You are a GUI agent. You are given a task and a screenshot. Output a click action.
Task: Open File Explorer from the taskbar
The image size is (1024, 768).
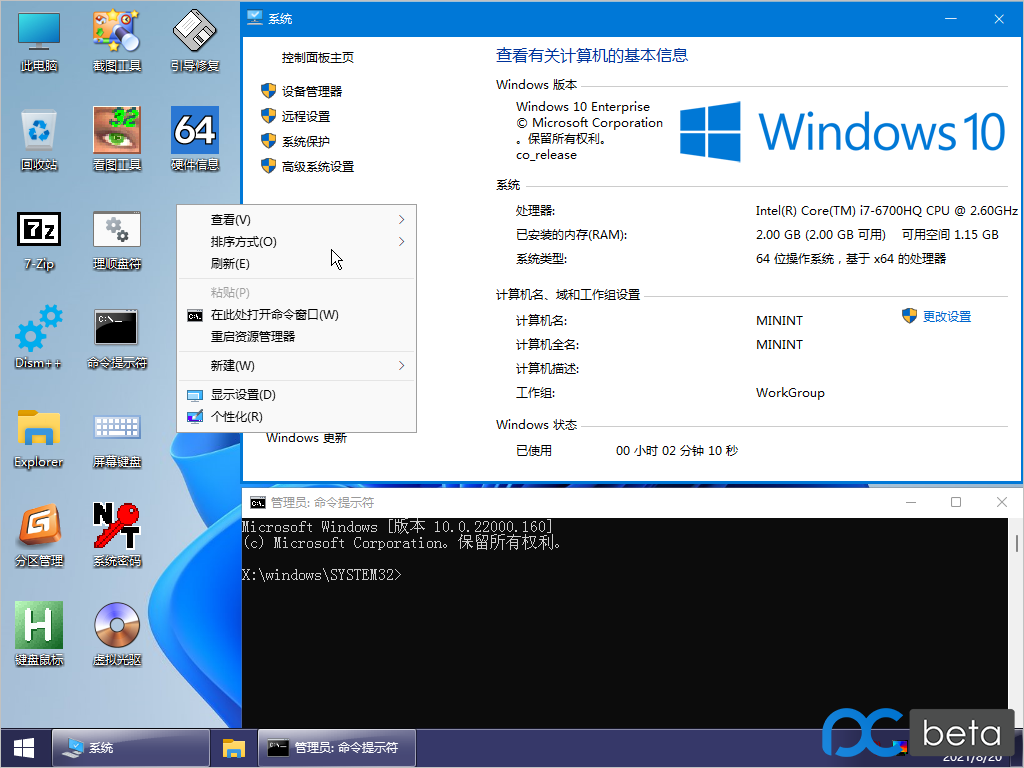[x=233, y=748]
